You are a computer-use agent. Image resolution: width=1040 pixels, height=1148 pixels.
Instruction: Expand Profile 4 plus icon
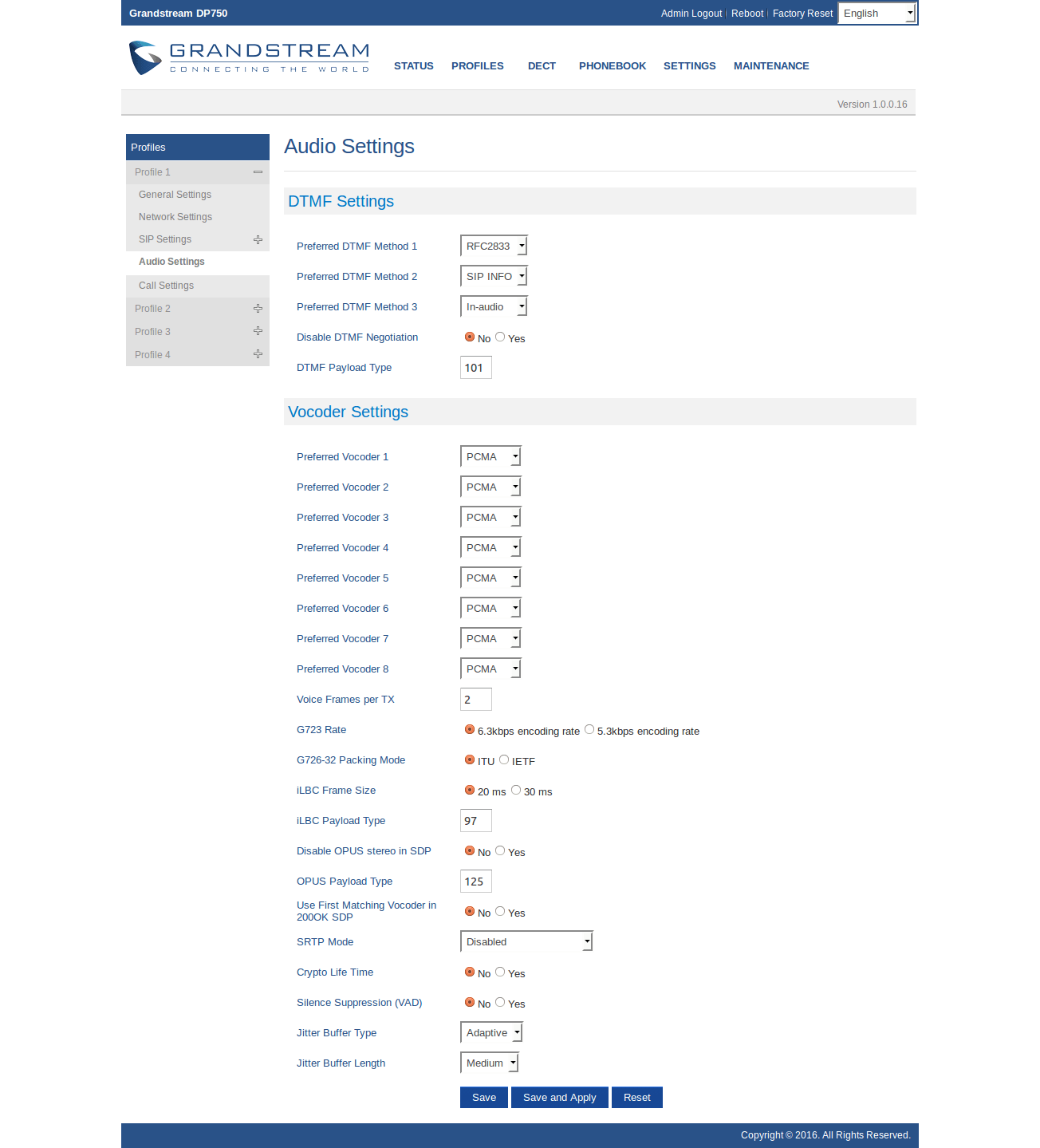click(x=258, y=354)
